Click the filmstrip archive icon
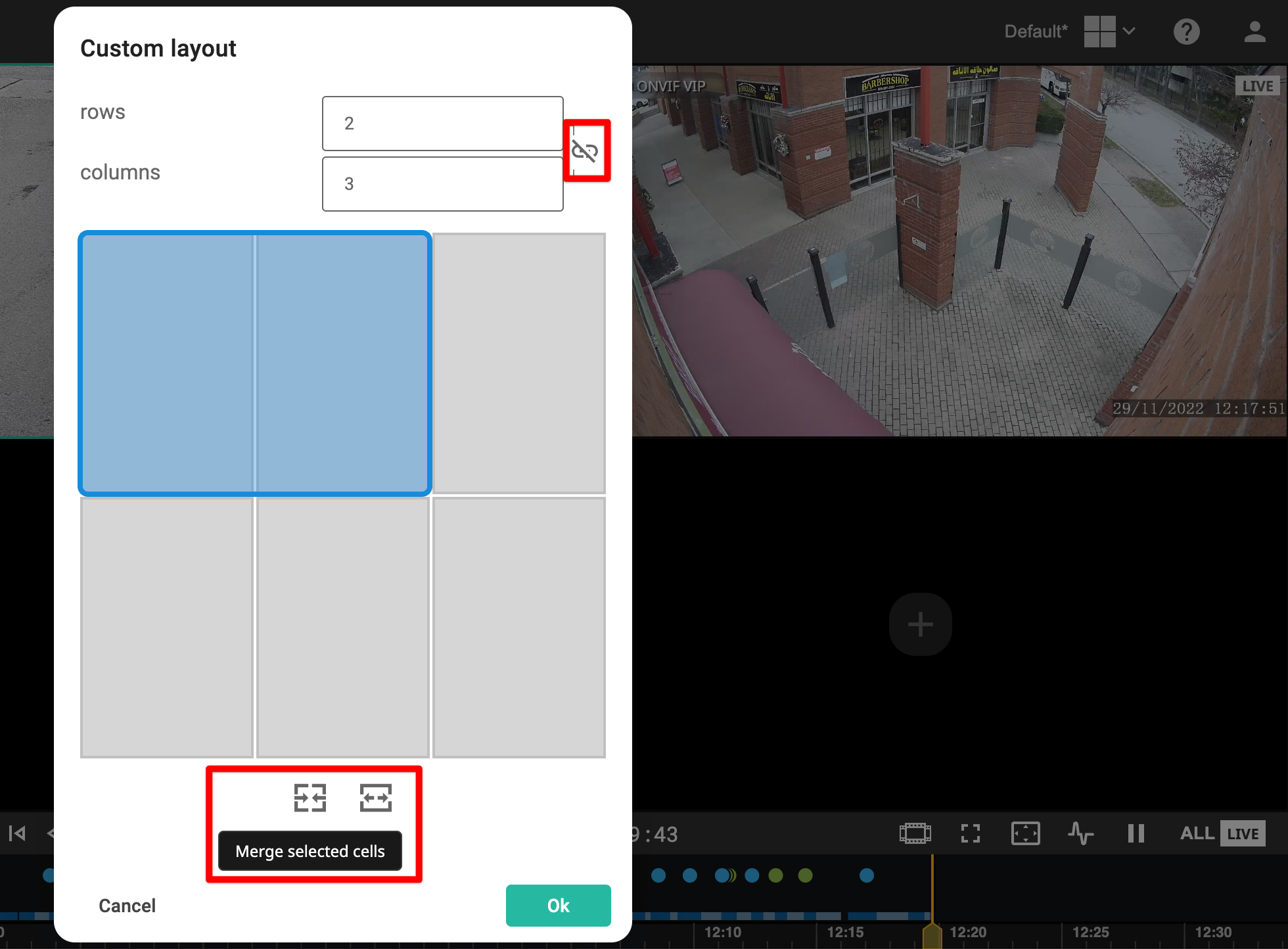The image size is (1288, 949). (915, 833)
